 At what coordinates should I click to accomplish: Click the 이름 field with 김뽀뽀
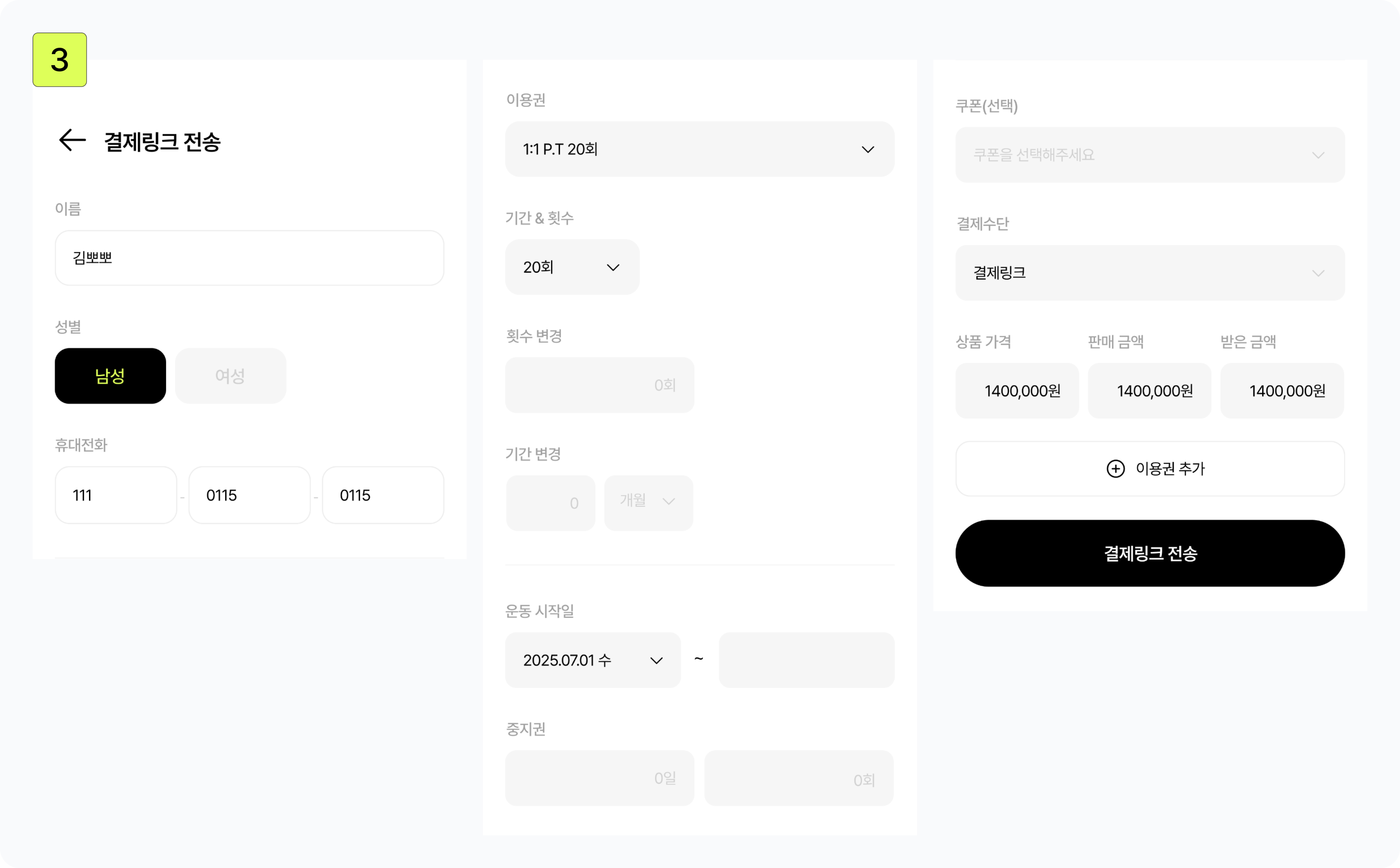pyautogui.click(x=249, y=258)
